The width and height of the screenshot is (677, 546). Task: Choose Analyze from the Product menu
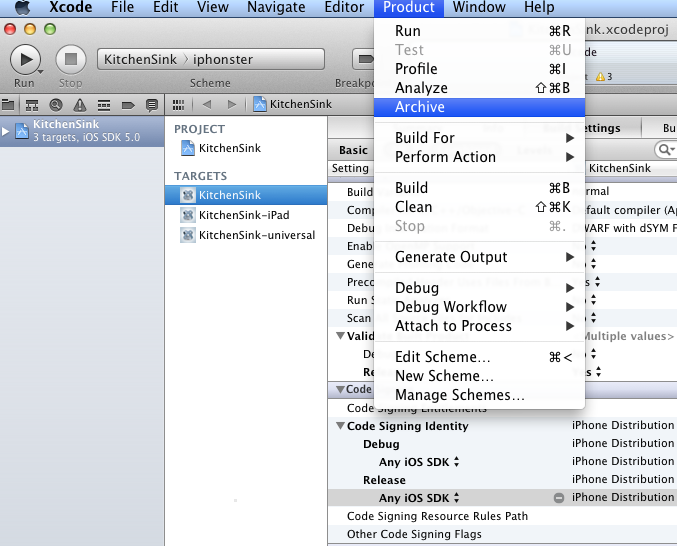(x=479, y=88)
